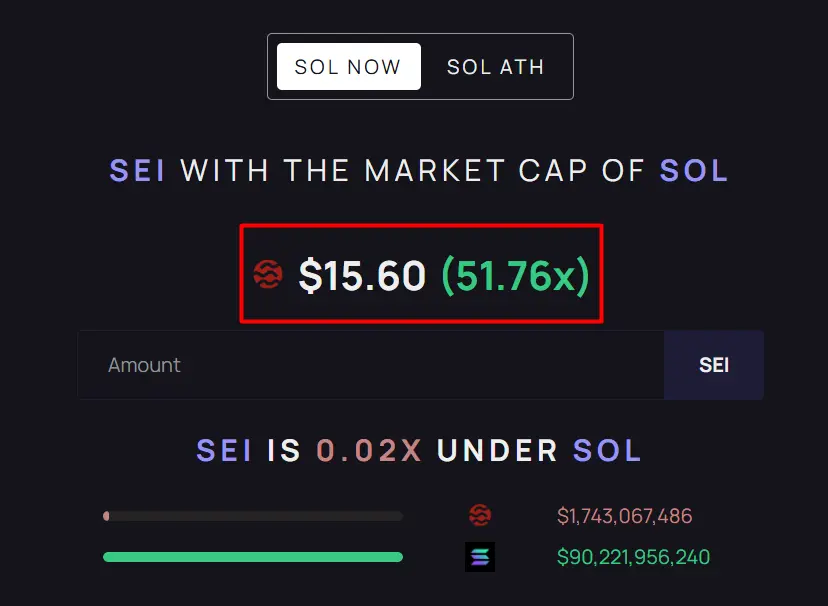This screenshot has height=606, width=828.
Task: Click the 0.02X ratio text
Action: (x=369, y=450)
